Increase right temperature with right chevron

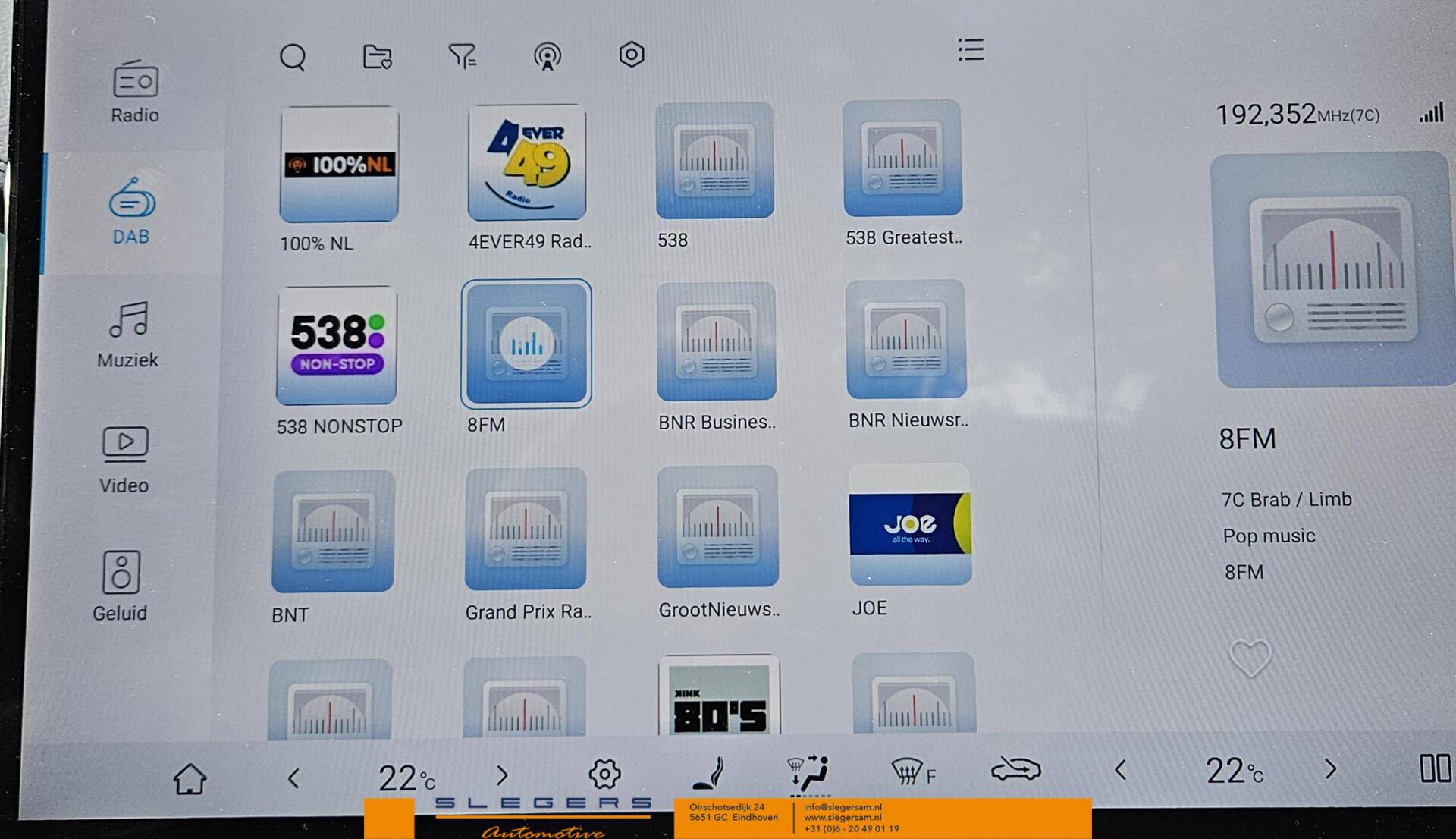[x=1330, y=770]
